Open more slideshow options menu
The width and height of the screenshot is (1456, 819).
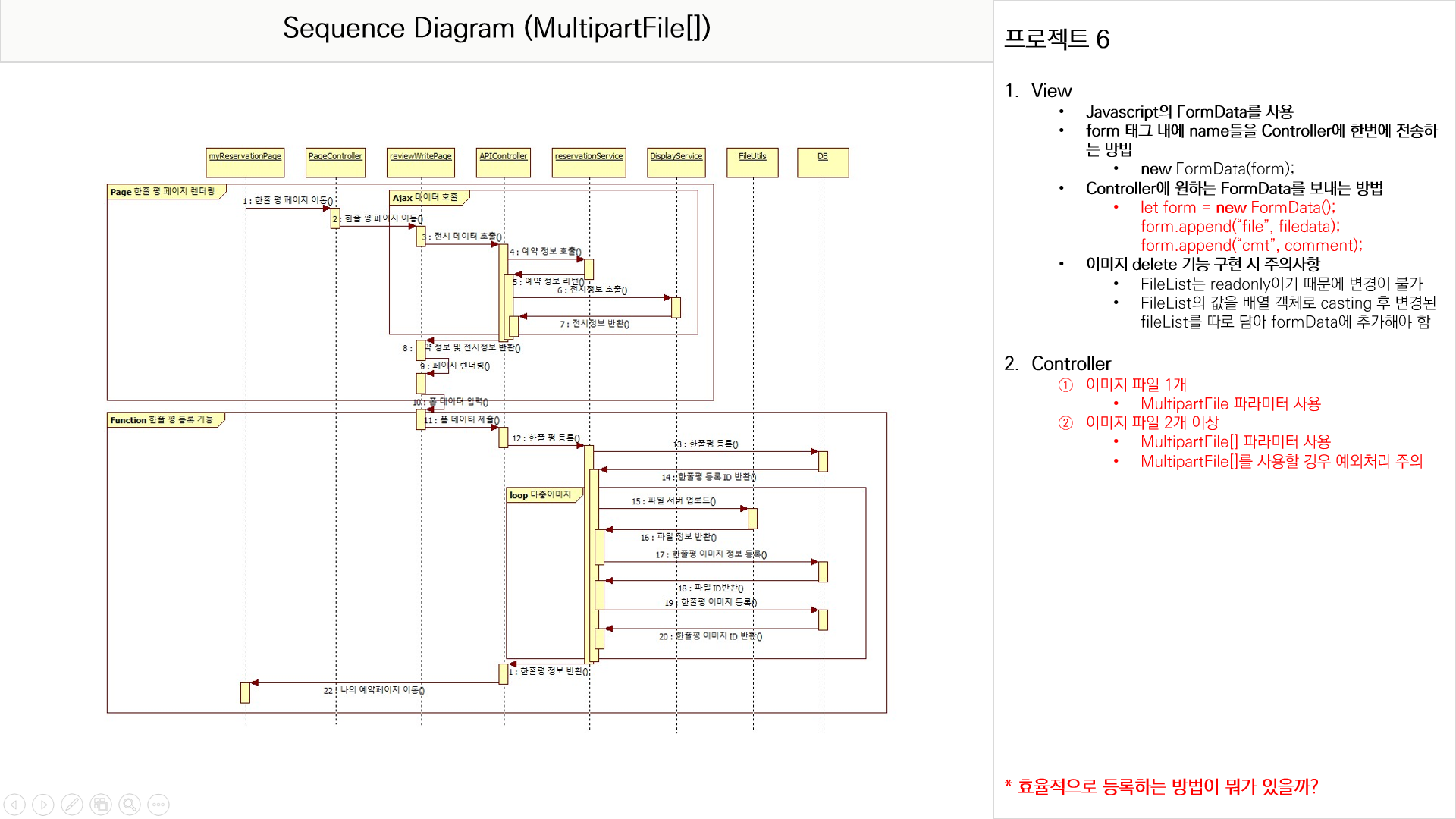click(x=158, y=805)
